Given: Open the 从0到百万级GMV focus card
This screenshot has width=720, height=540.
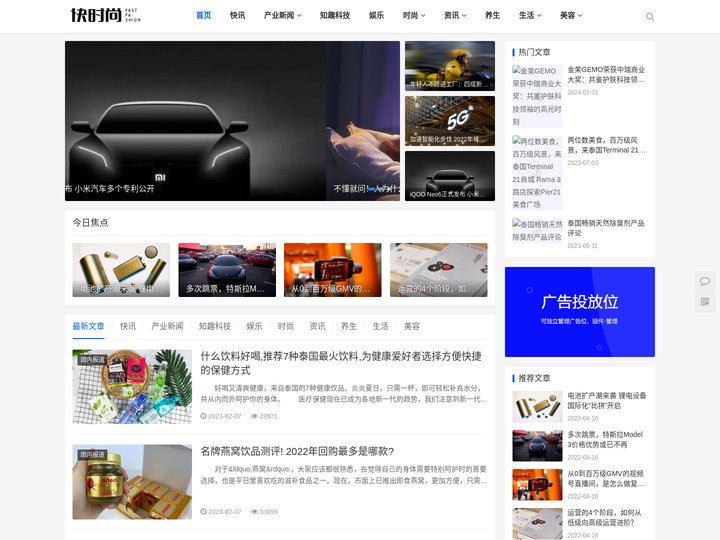Looking at the screenshot, I should 333,270.
